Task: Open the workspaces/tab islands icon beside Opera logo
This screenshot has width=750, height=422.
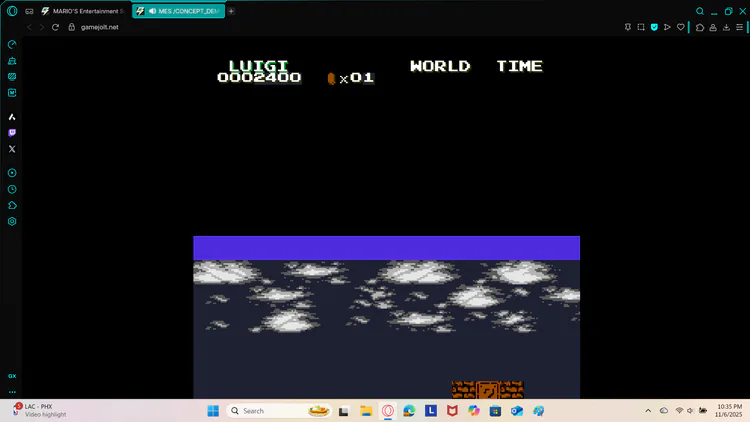Action: 29,11
